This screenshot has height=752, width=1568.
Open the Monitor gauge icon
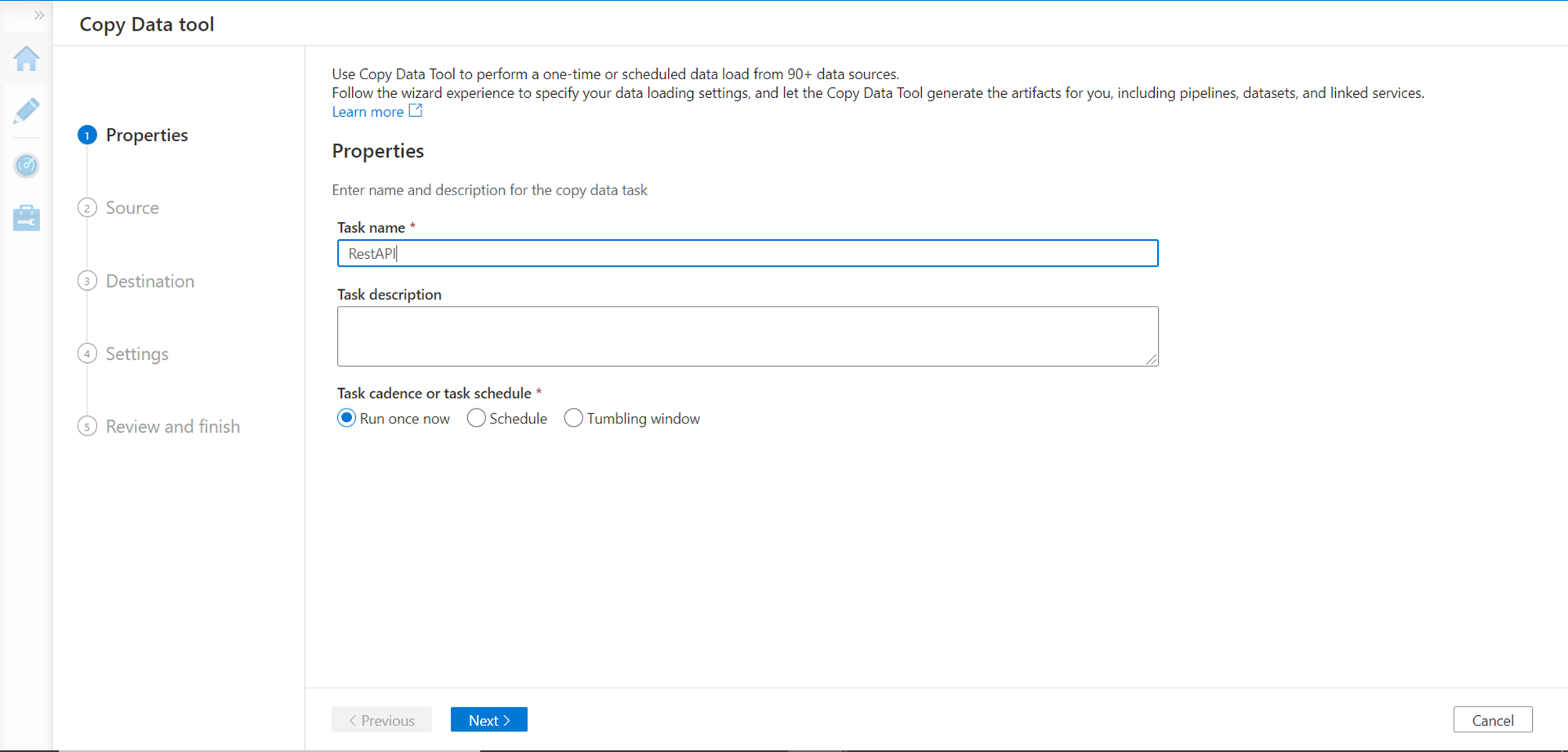[x=27, y=165]
